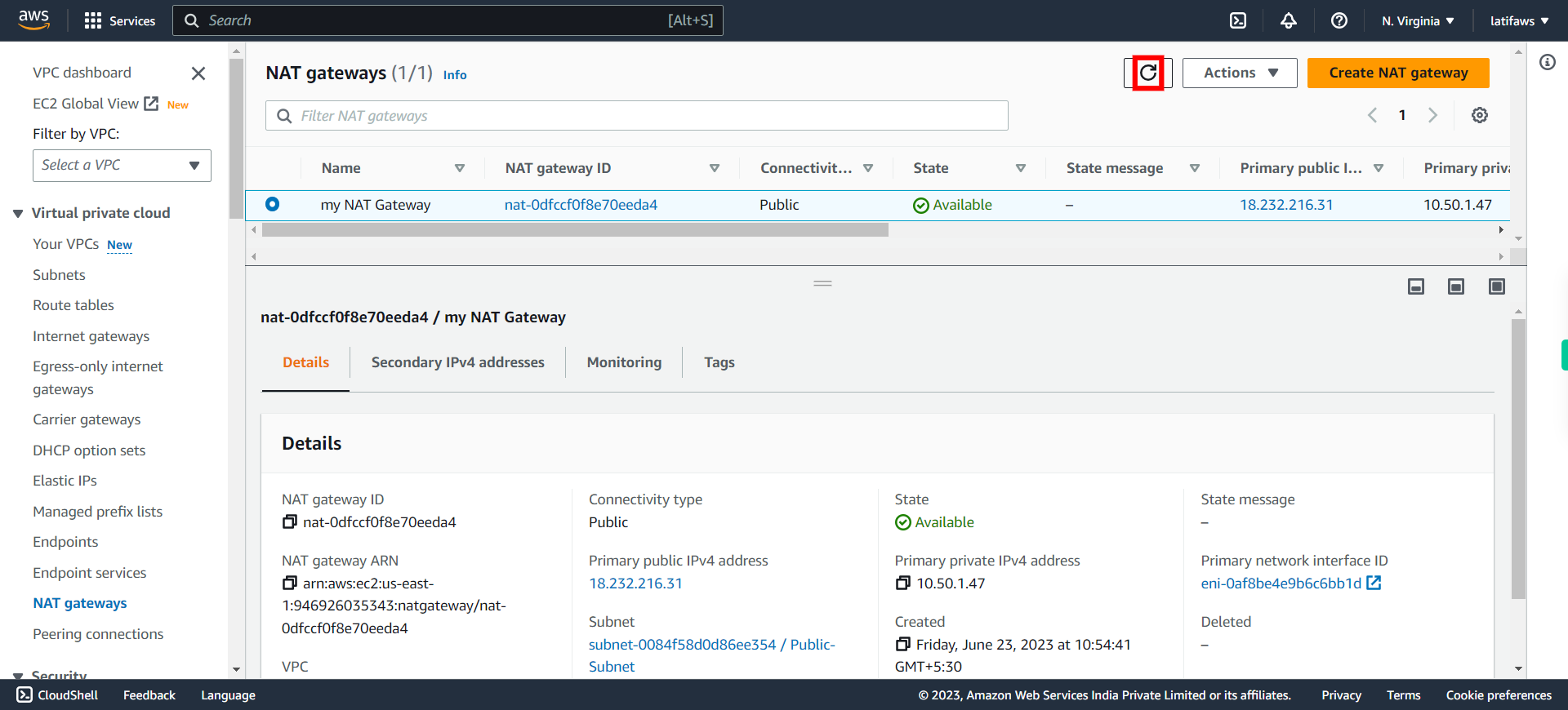Refresh the NAT gateways list
The width and height of the screenshot is (1568, 710).
1148,73
